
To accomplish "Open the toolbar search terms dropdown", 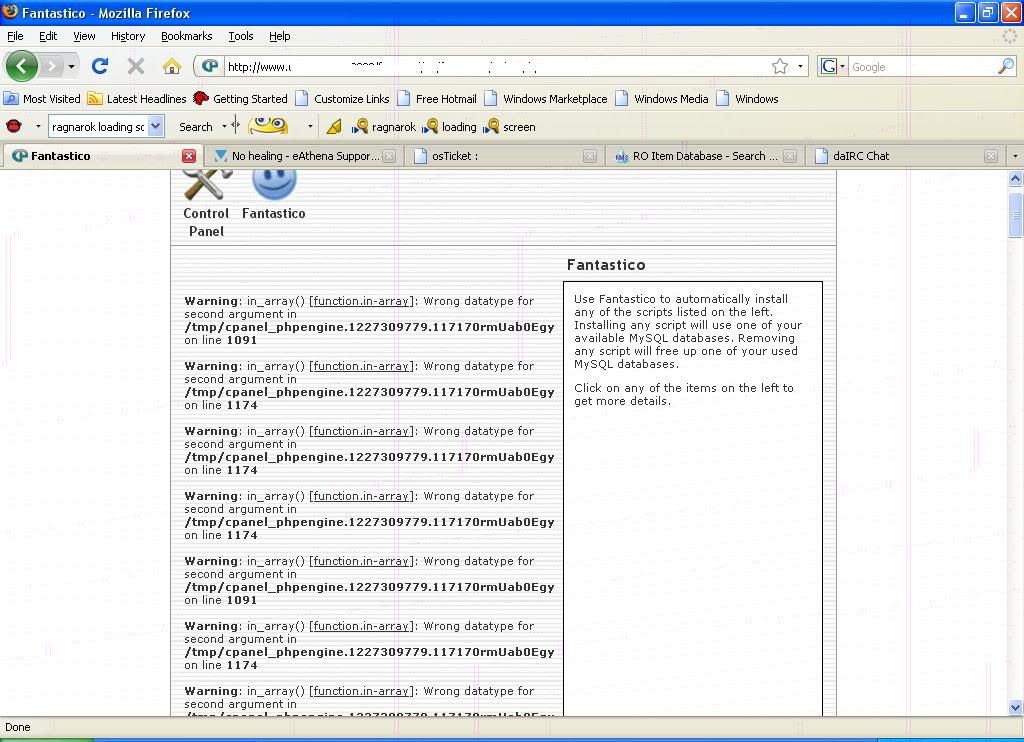I will 155,127.
